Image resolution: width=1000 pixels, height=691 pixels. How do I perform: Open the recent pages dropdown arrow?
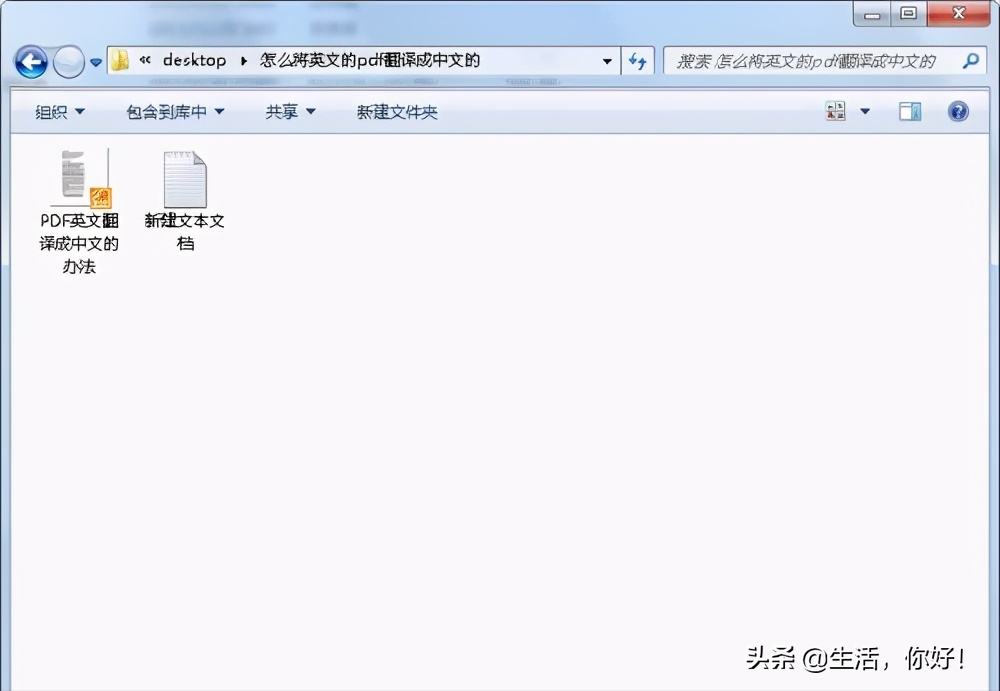click(96, 62)
